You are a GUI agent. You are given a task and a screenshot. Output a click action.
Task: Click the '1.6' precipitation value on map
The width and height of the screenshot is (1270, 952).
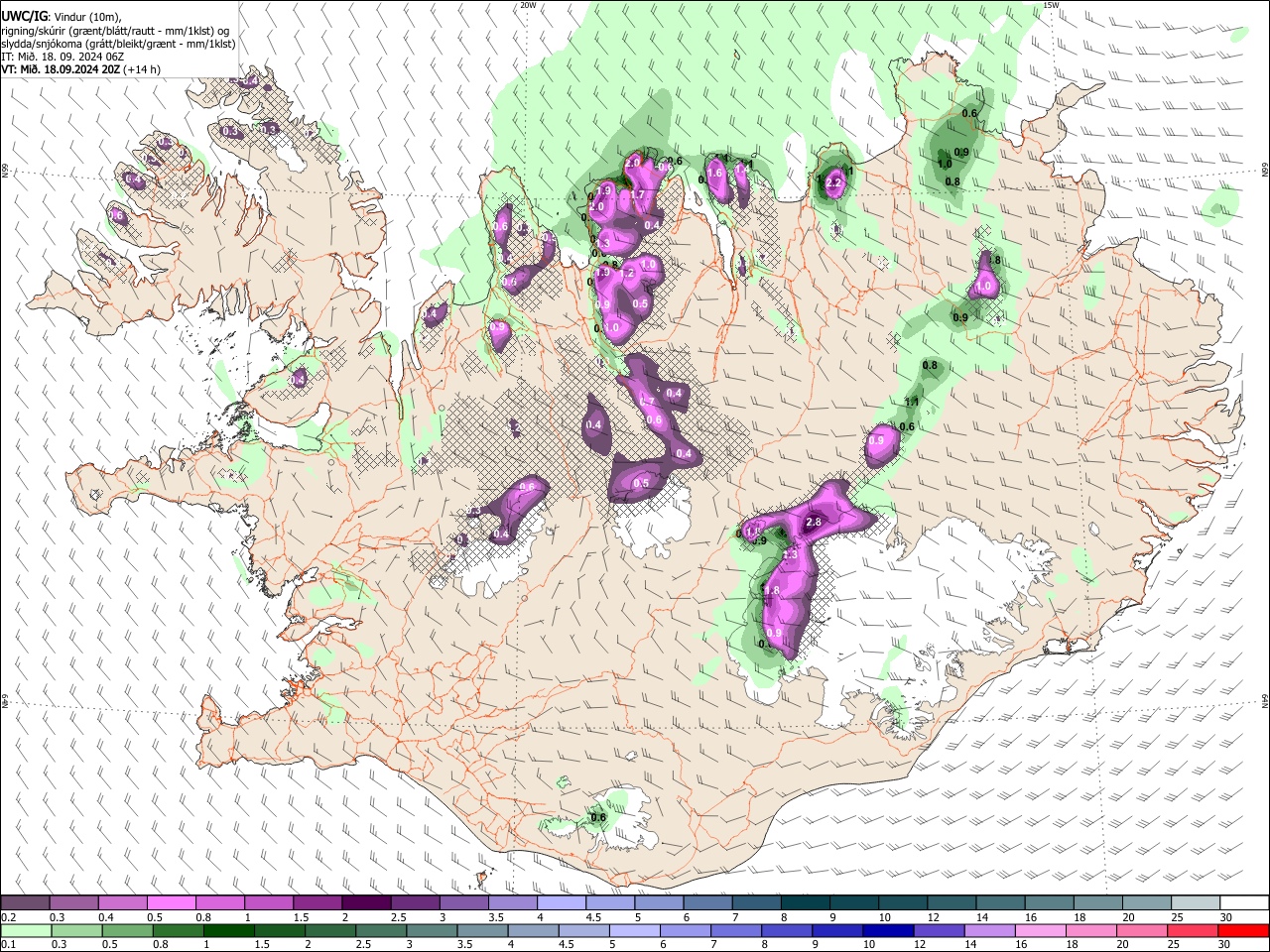click(x=714, y=173)
